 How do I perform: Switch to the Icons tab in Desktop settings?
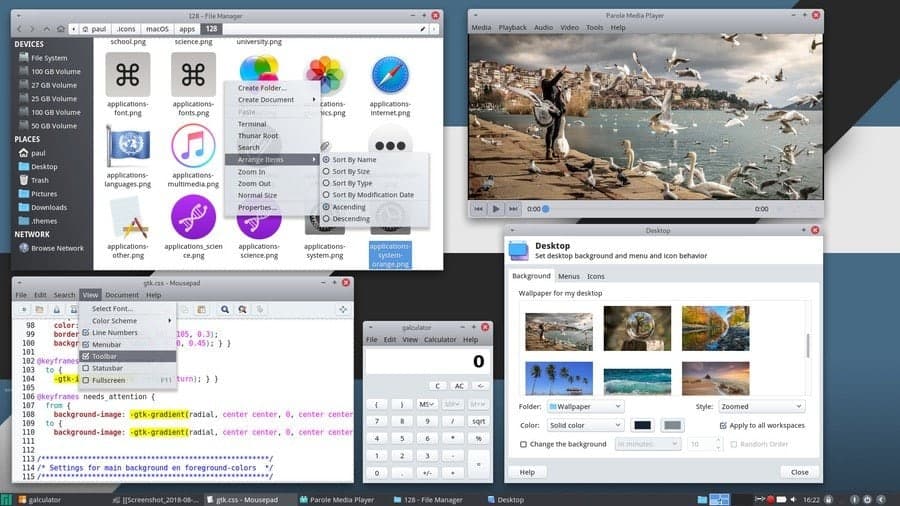click(595, 276)
